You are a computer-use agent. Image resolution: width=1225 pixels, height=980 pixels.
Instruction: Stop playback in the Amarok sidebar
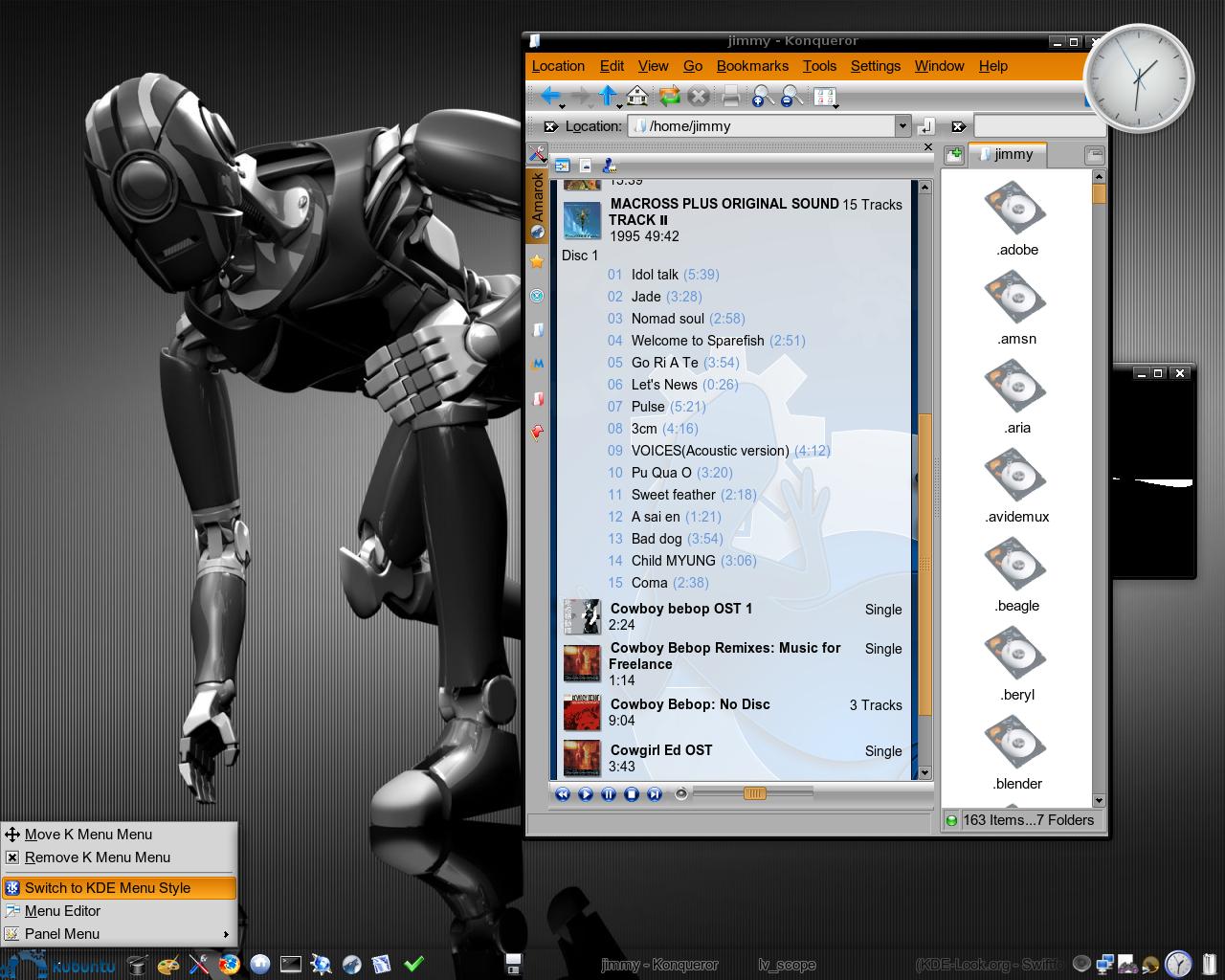point(632,794)
